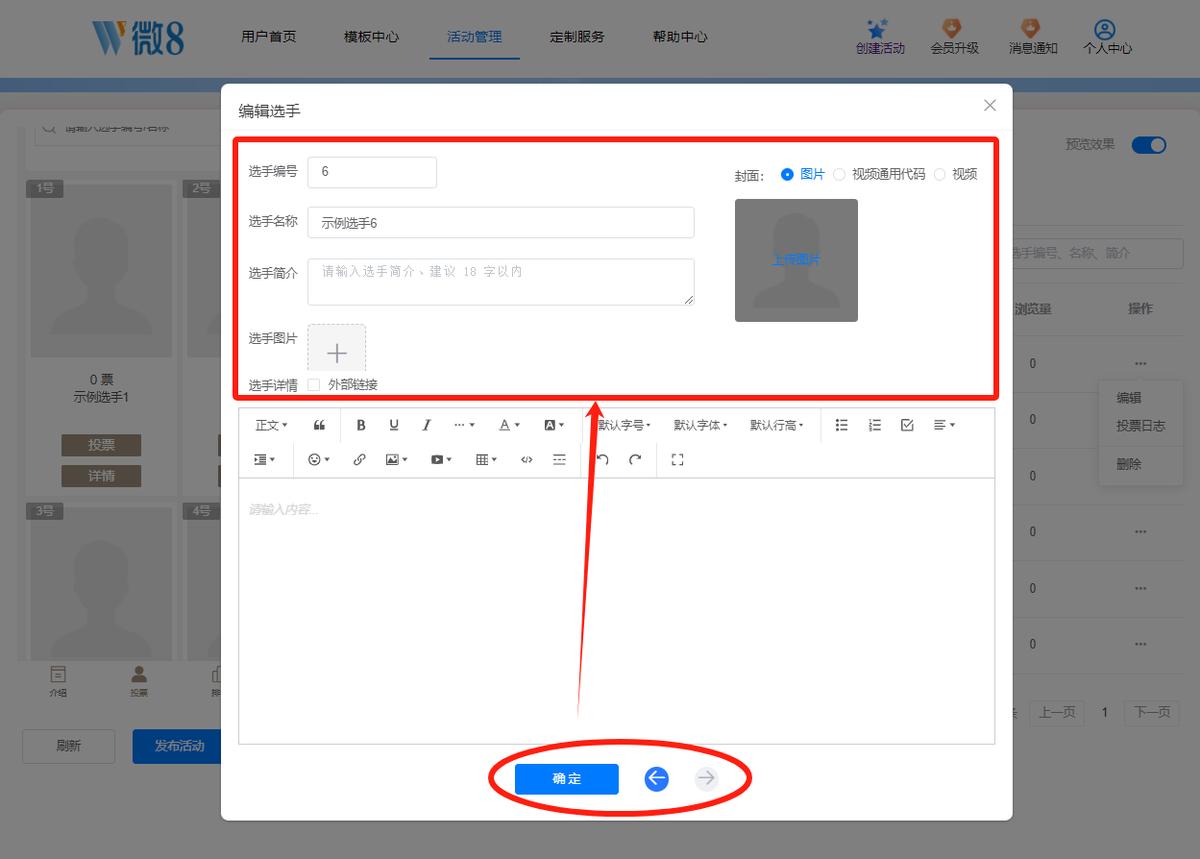Click the 选手名称 input field
Viewport: 1200px width, 859px height.
[501, 222]
